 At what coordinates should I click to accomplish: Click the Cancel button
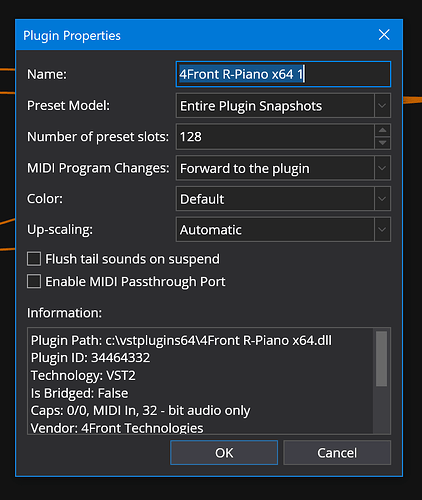pos(337,453)
